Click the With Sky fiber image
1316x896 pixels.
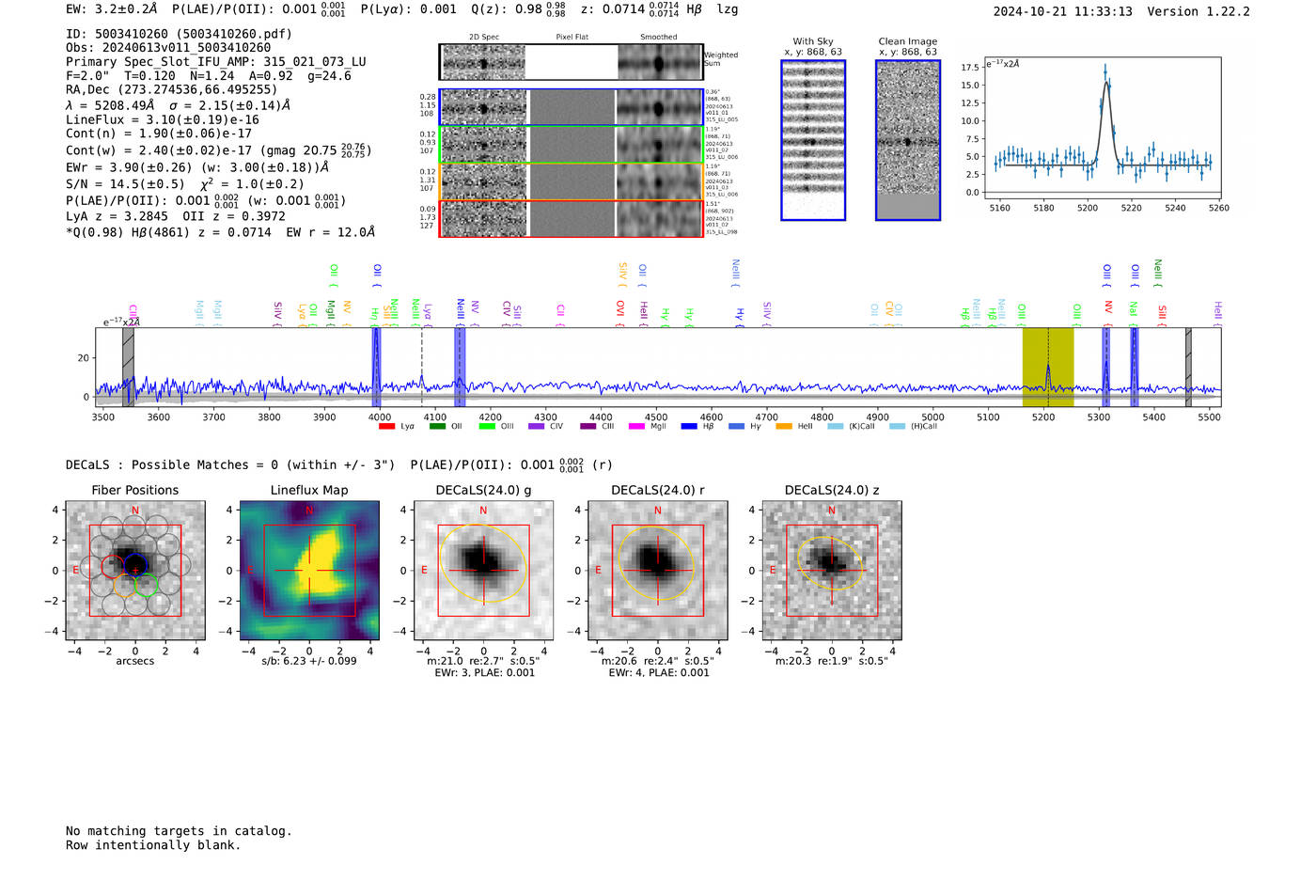click(x=813, y=140)
